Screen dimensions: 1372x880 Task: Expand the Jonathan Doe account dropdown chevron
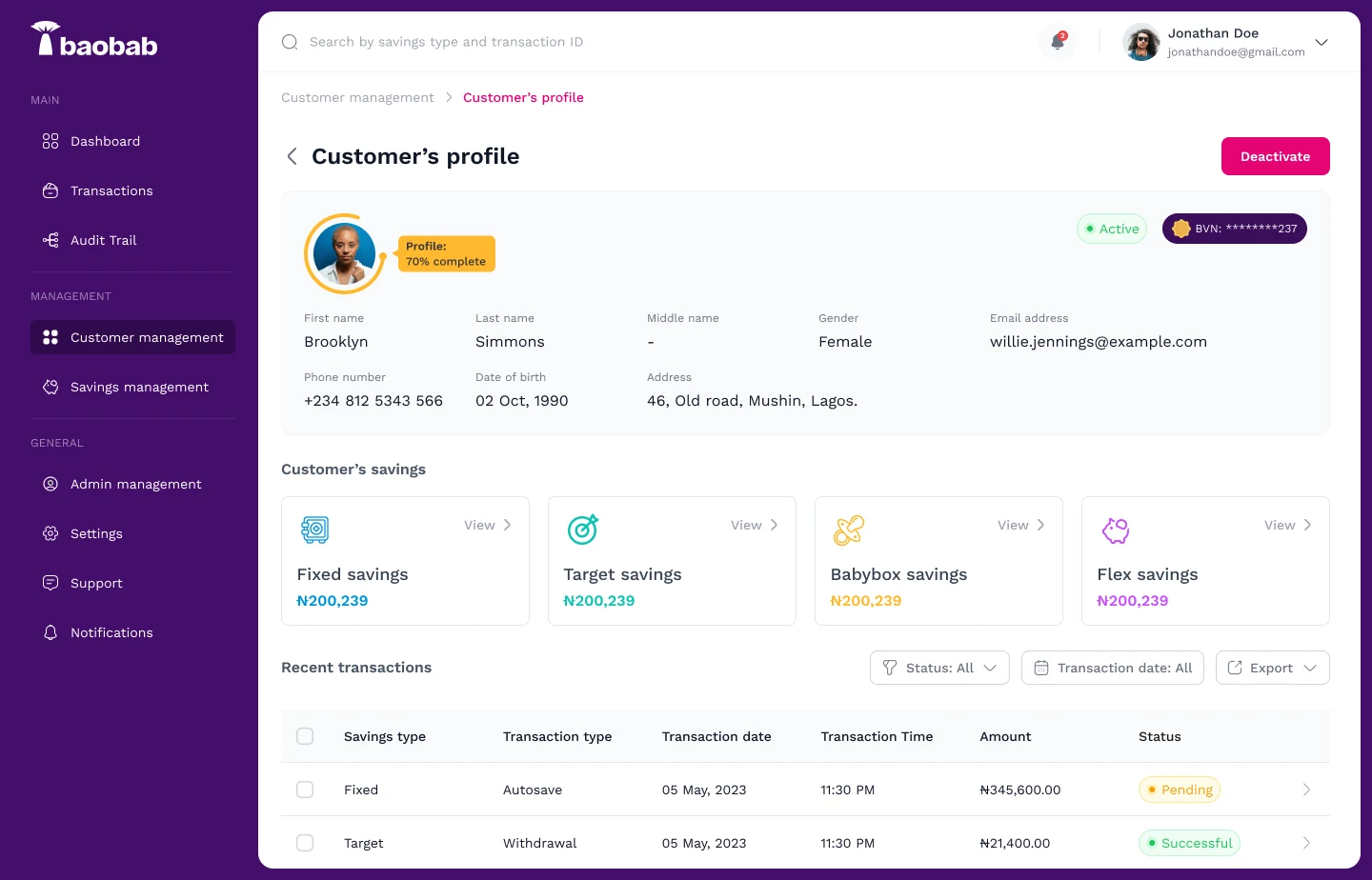[x=1322, y=42]
